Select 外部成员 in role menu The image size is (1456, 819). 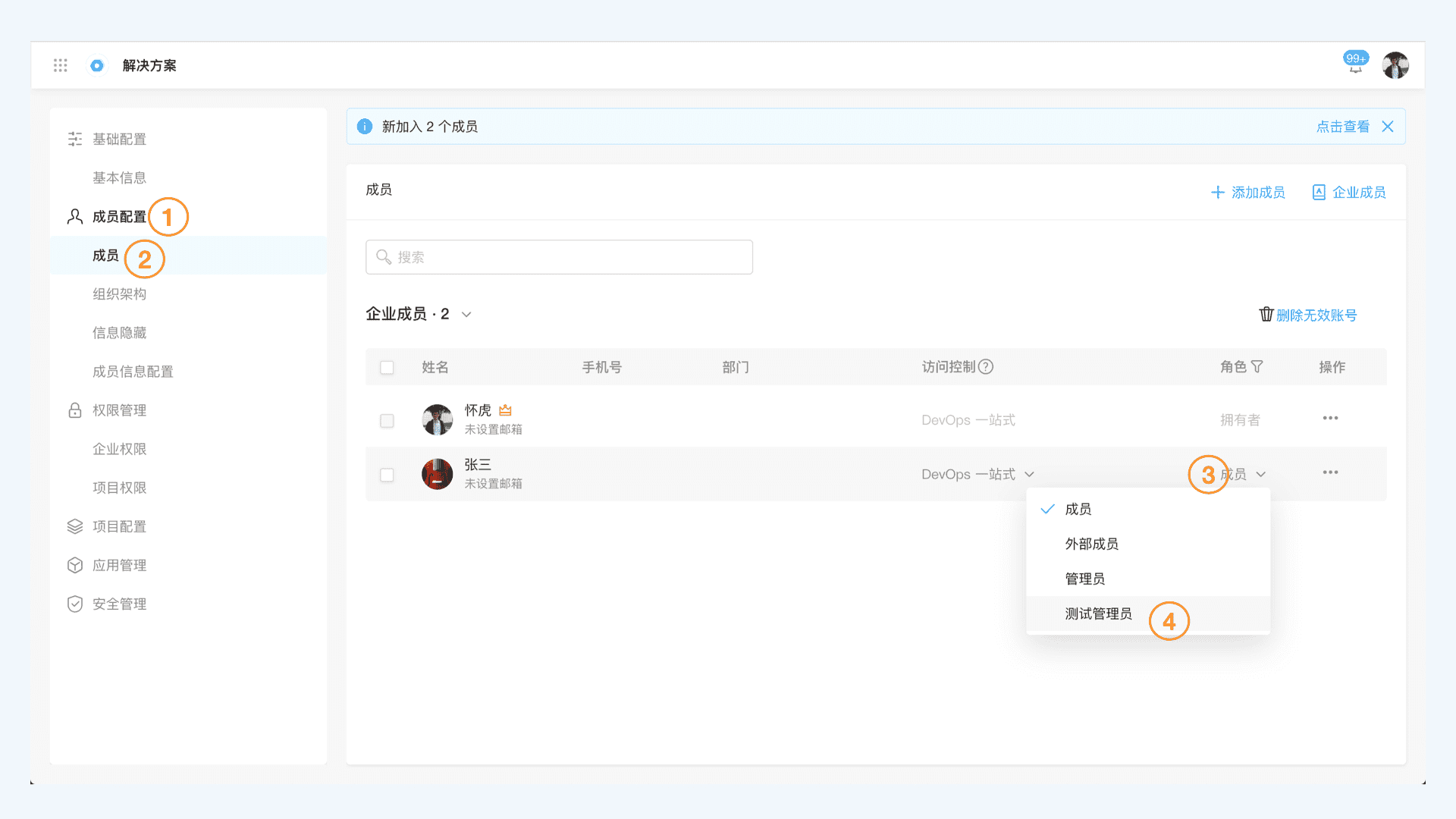click(x=1091, y=544)
